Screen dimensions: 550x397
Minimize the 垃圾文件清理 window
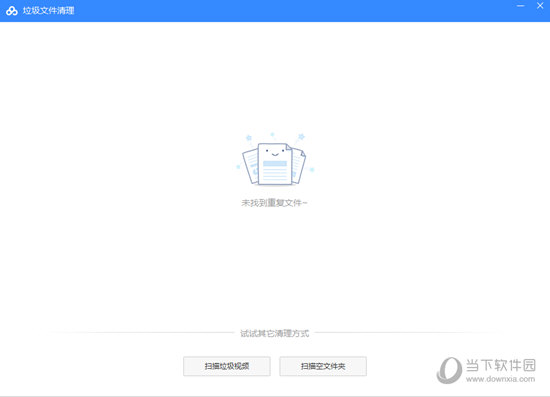pyautogui.click(x=521, y=6)
